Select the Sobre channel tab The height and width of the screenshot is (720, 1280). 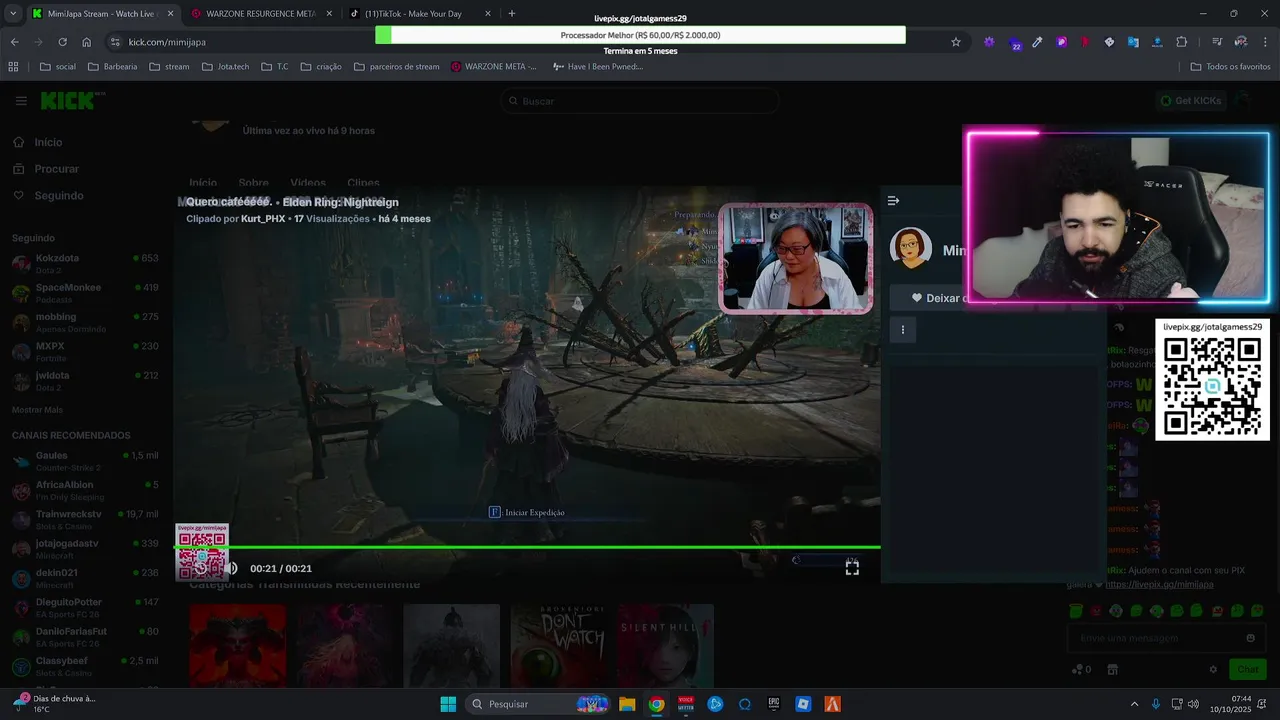[x=253, y=183]
